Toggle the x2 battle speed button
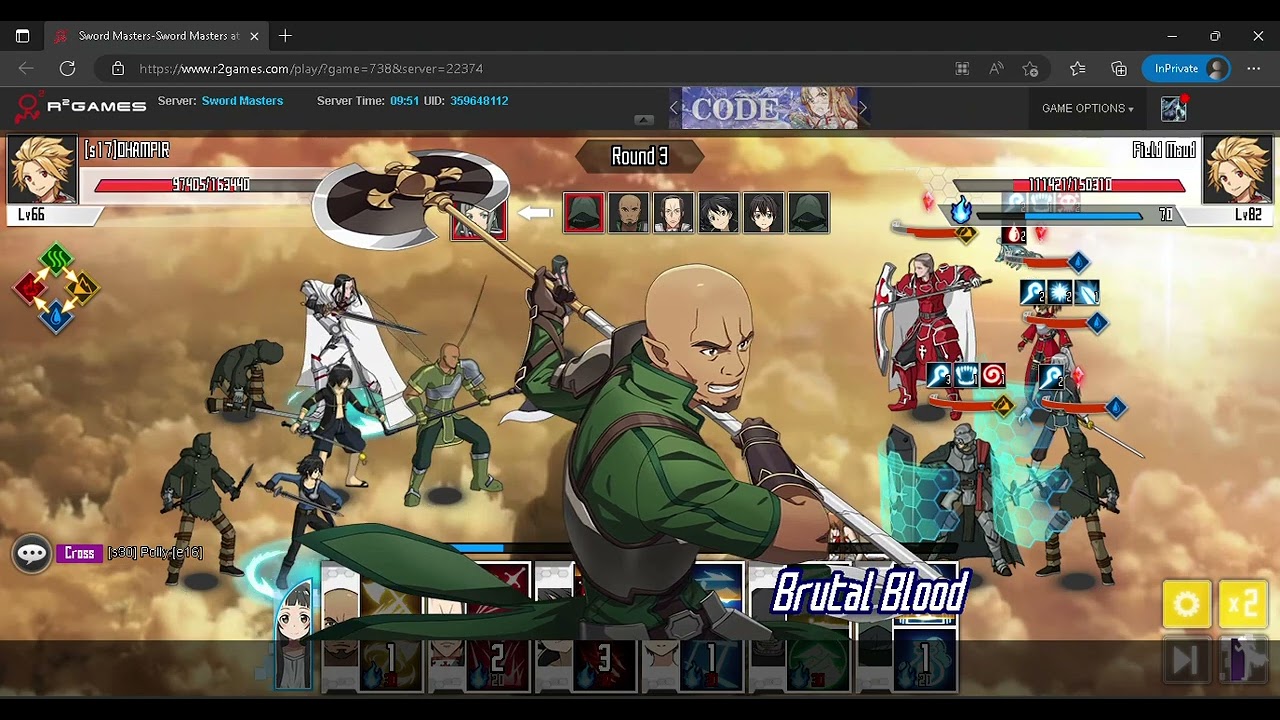 [1243, 604]
